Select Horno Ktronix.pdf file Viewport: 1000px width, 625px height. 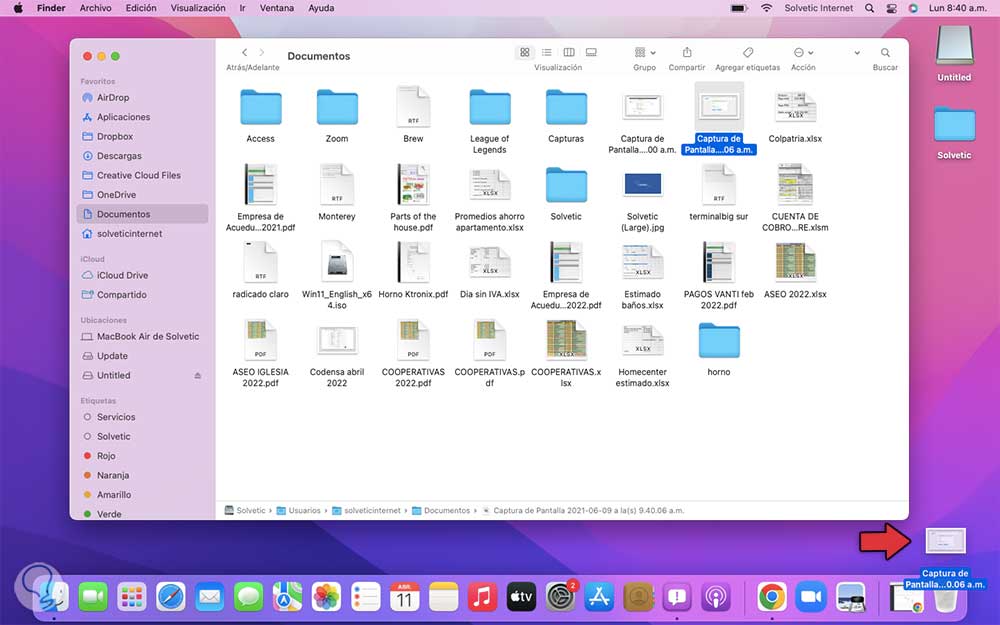pyautogui.click(x=413, y=263)
